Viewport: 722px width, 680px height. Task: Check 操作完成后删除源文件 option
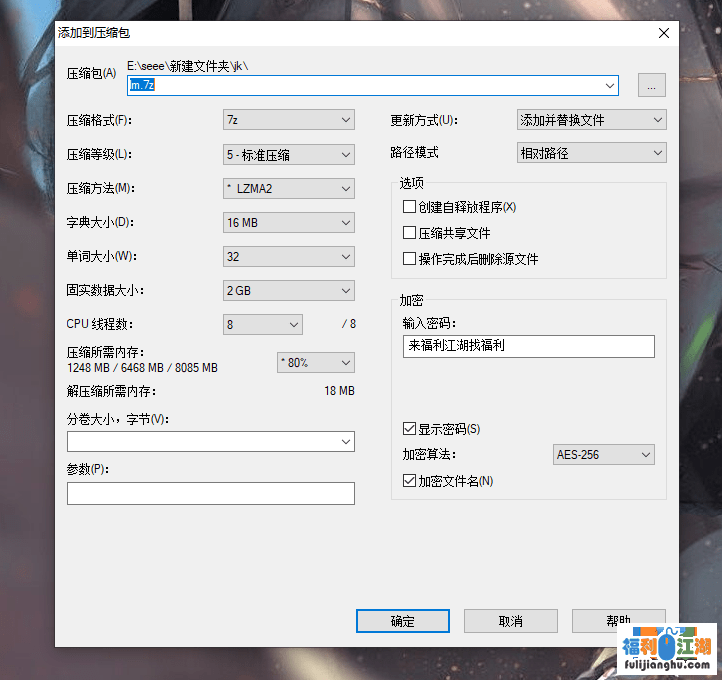tap(409, 259)
